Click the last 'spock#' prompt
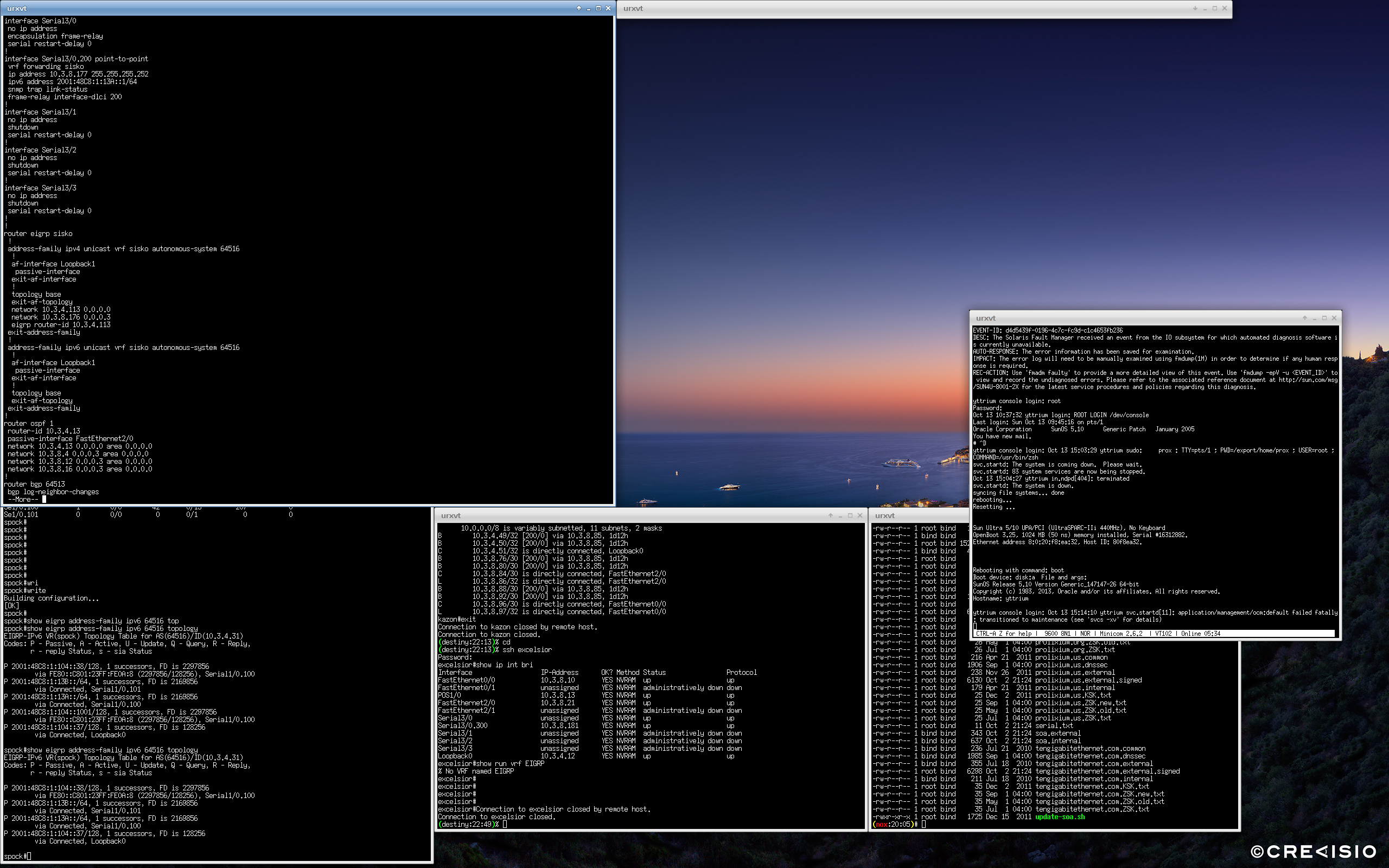 point(15,856)
